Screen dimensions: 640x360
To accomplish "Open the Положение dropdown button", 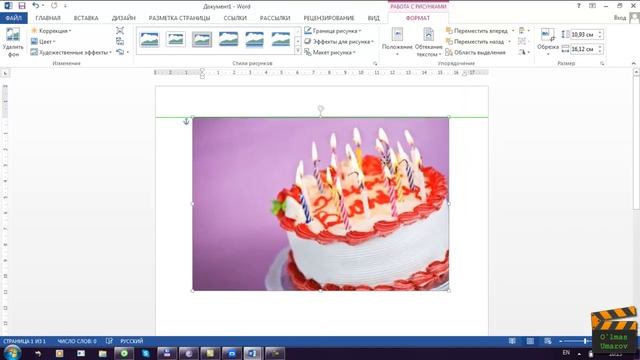I will [x=397, y=42].
